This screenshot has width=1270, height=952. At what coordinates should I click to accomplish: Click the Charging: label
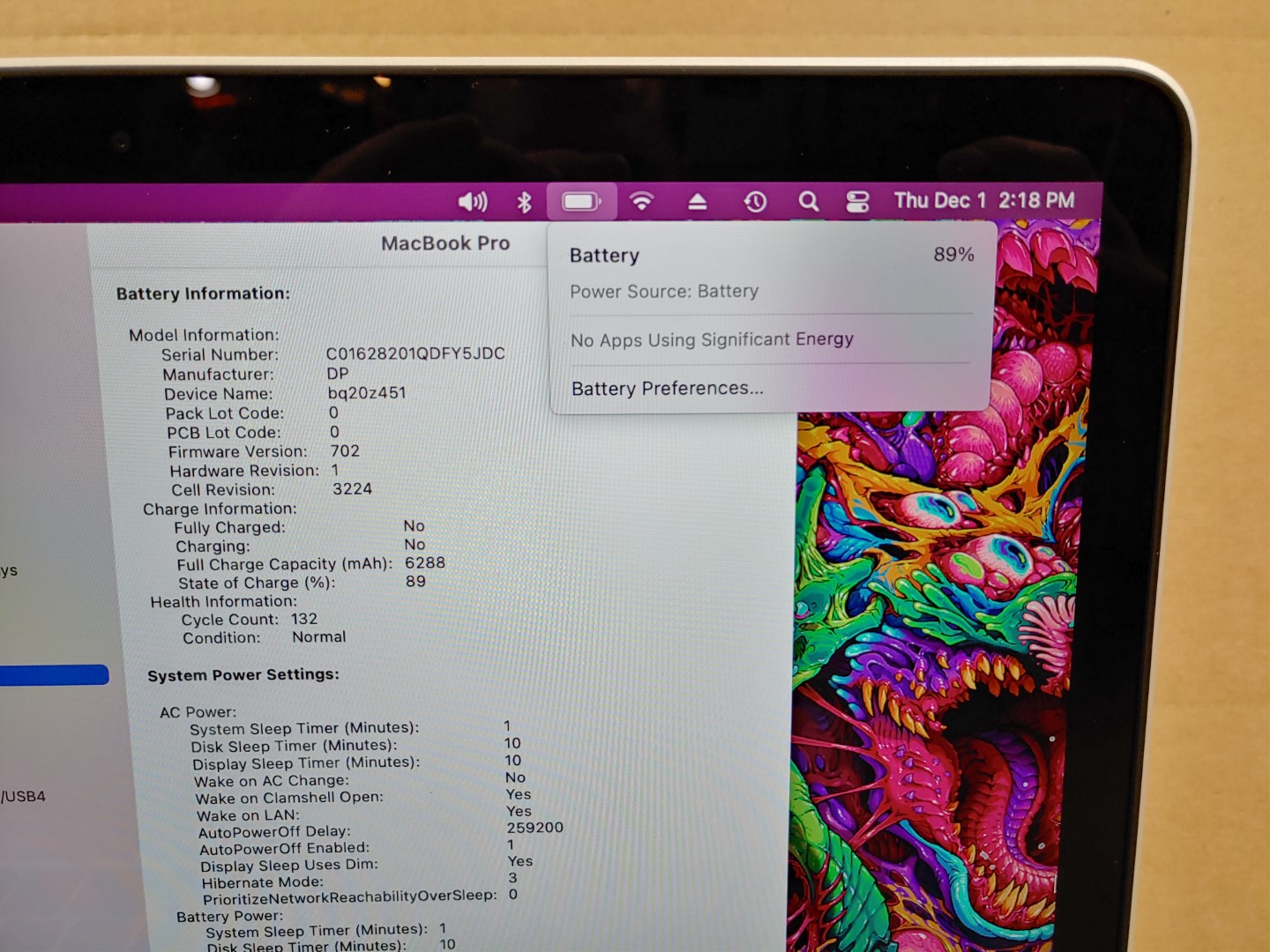click(x=213, y=547)
